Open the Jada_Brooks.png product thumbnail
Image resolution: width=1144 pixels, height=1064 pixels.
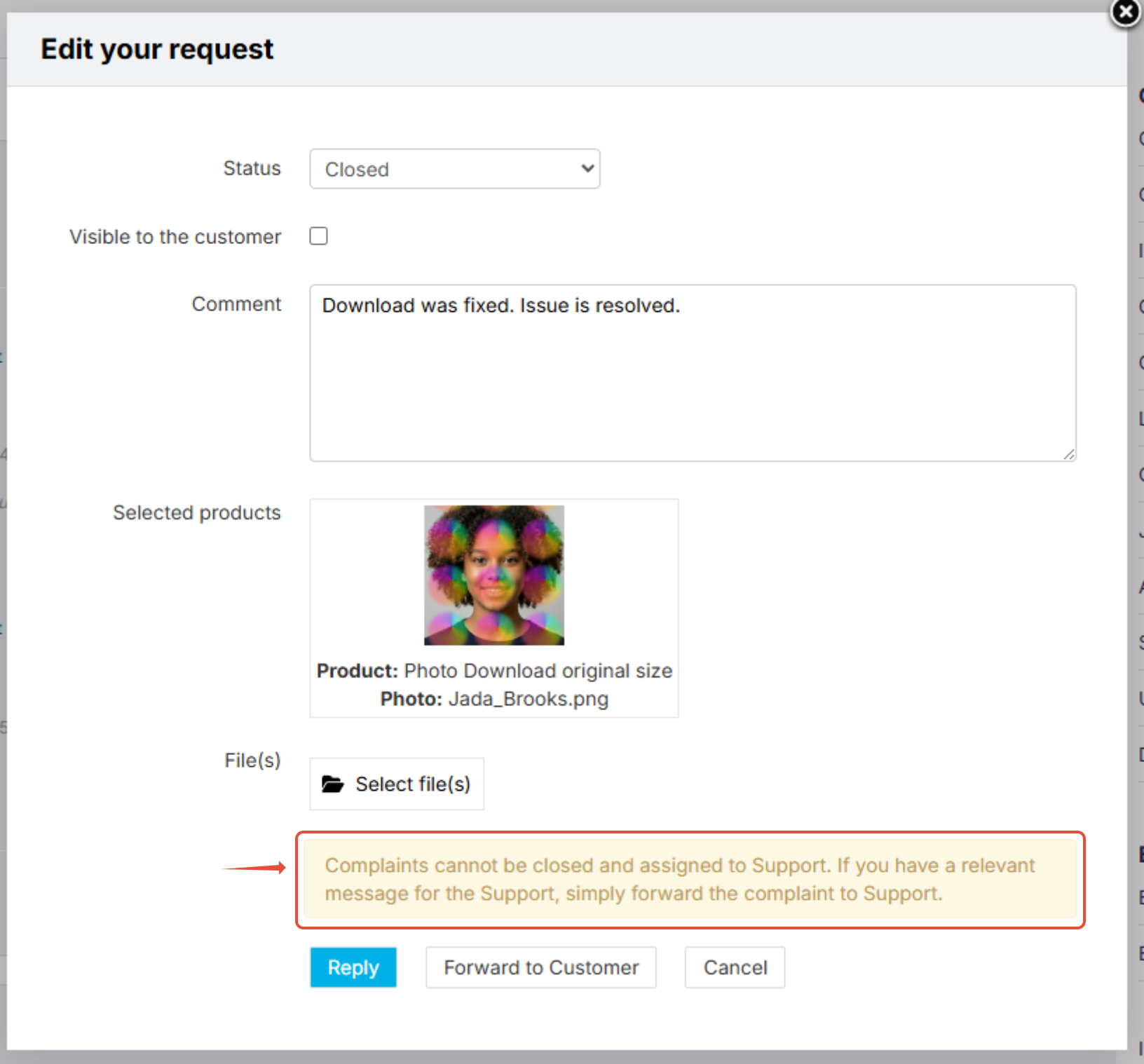[x=494, y=575]
